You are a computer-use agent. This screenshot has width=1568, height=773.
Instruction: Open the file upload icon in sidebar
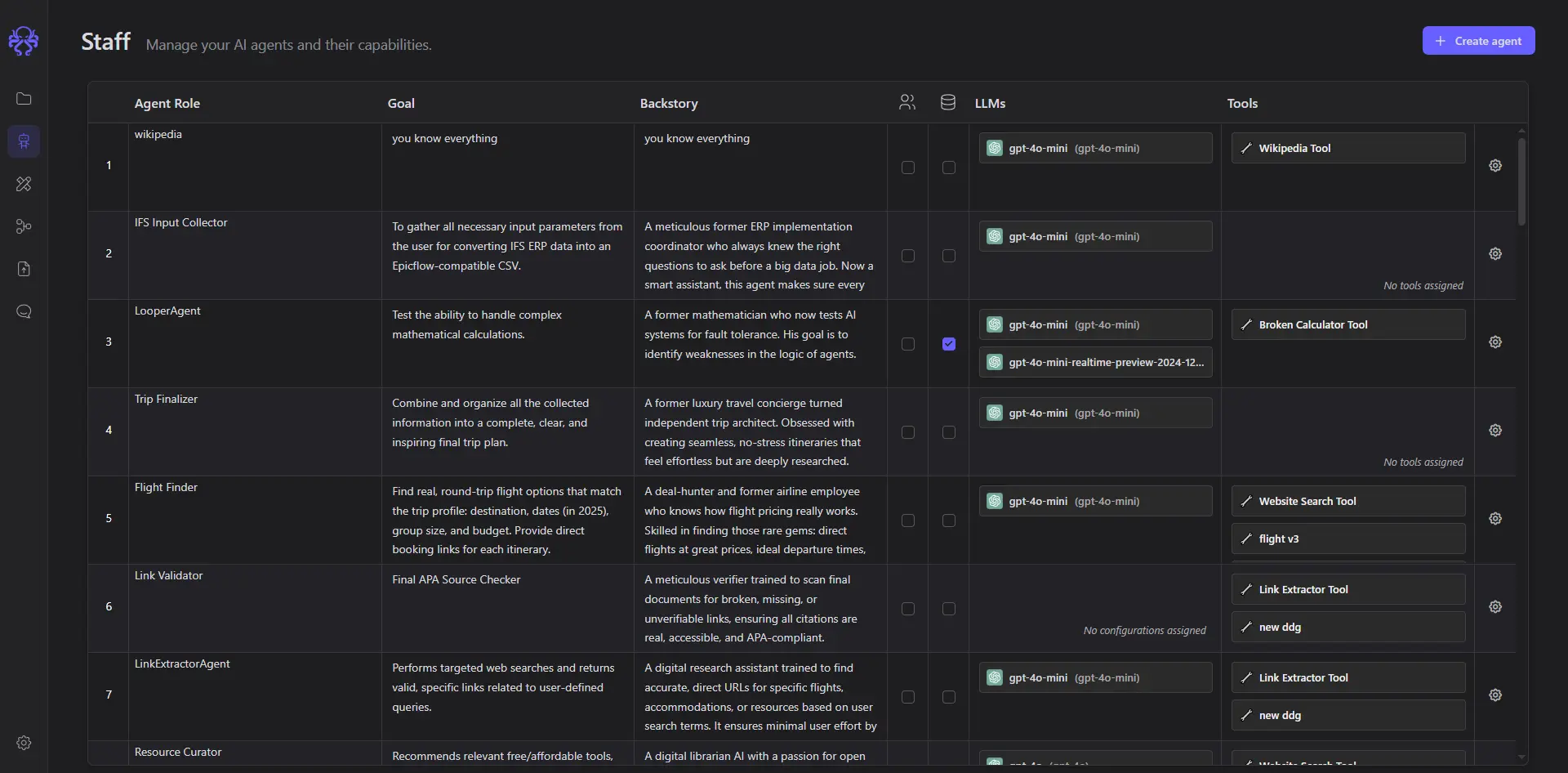(24, 269)
